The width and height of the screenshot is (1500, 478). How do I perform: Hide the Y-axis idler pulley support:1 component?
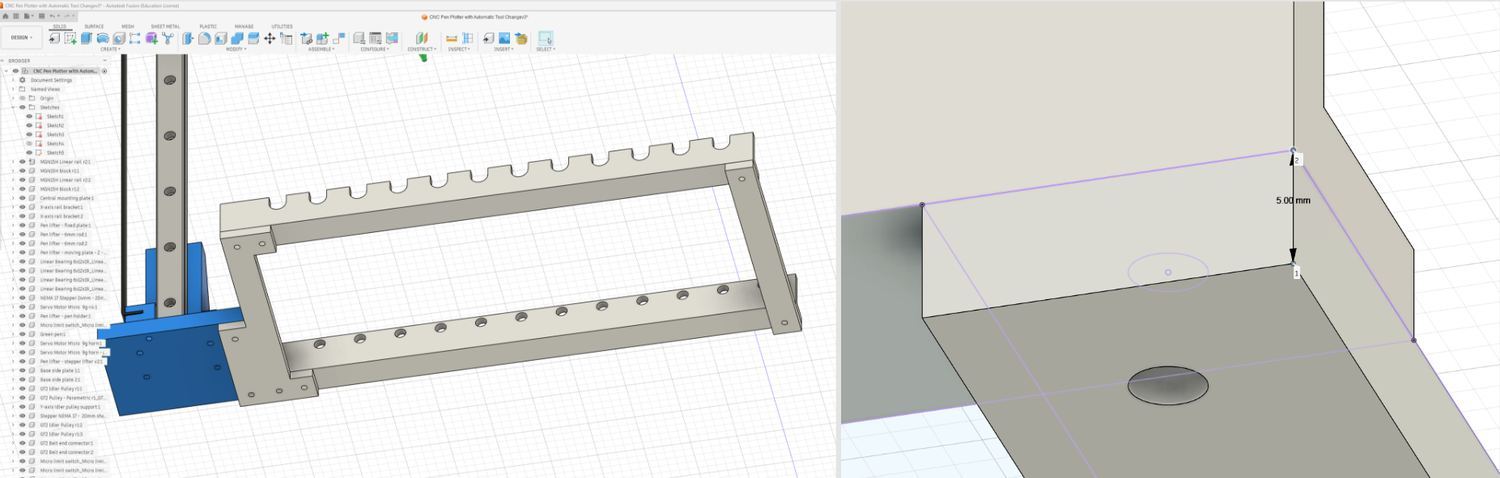[x=22, y=407]
